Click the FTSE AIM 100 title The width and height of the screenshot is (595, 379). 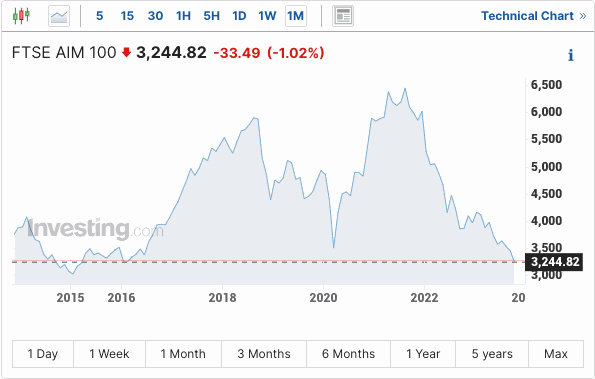click(x=64, y=53)
